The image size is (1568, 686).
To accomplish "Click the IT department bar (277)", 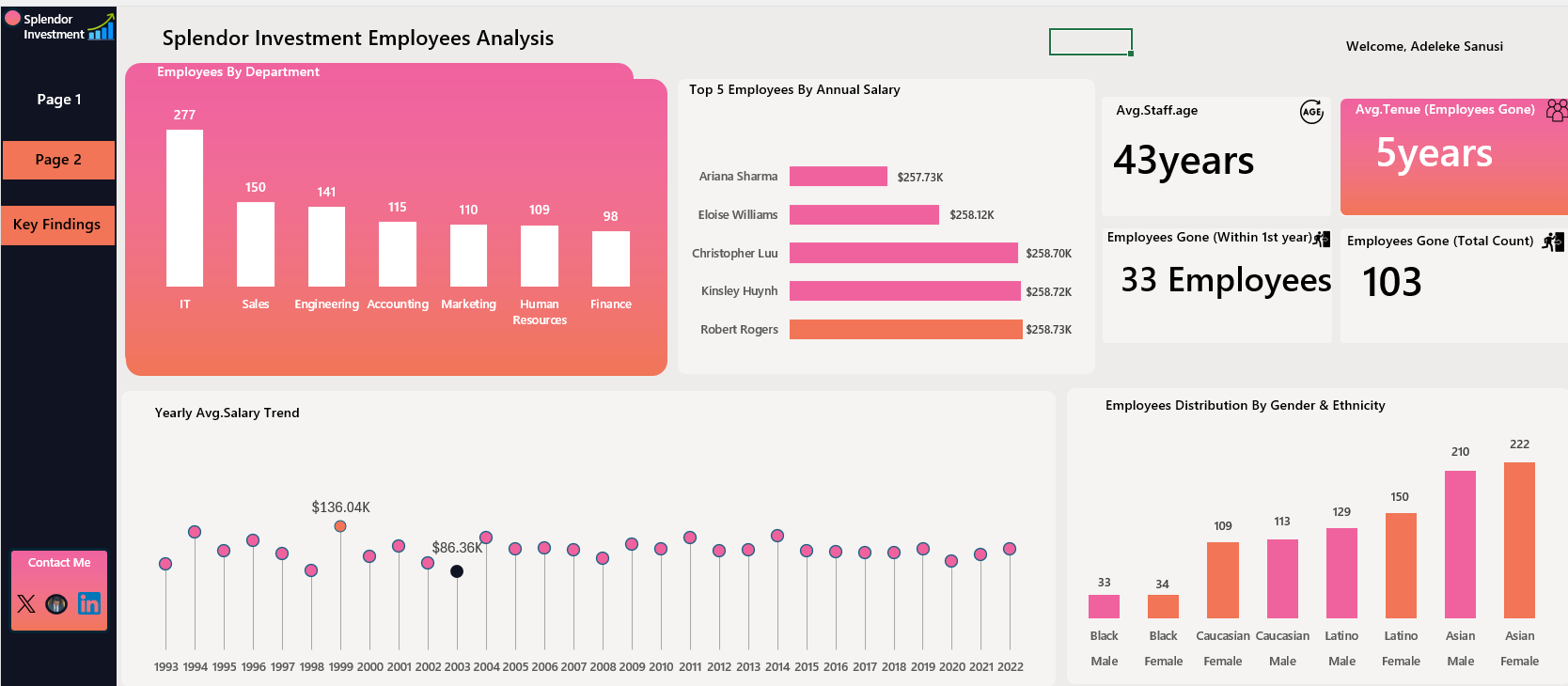I will [x=184, y=208].
